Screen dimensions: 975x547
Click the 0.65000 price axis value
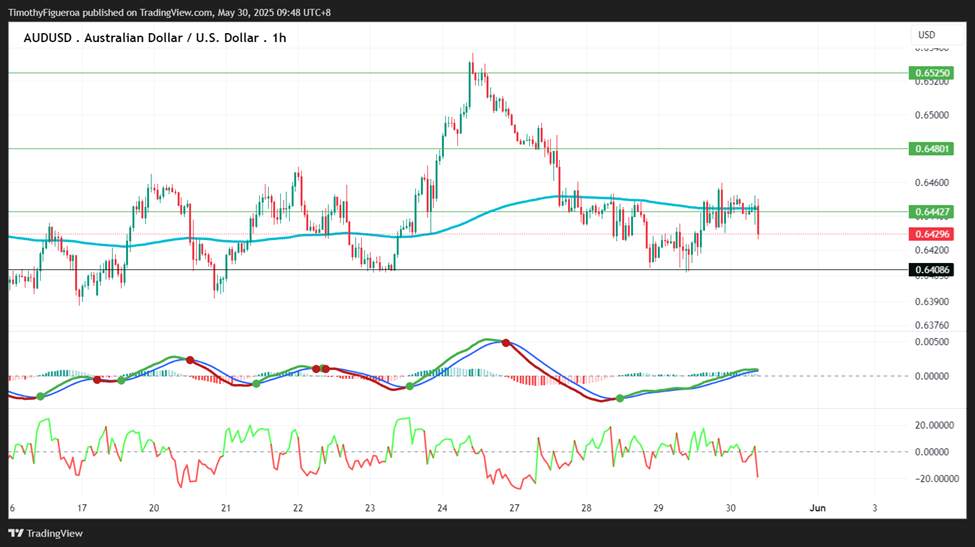(x=931, y=115)
